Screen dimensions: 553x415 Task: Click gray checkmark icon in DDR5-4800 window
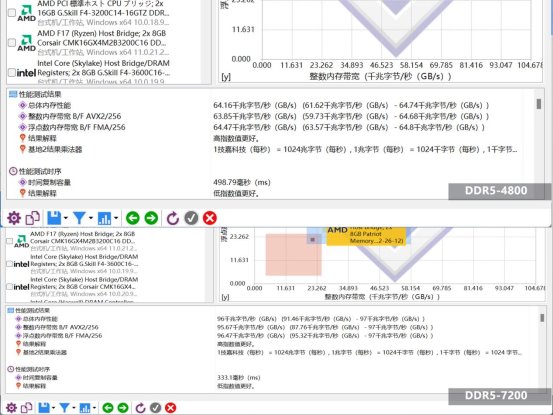(x=191, y=218)
